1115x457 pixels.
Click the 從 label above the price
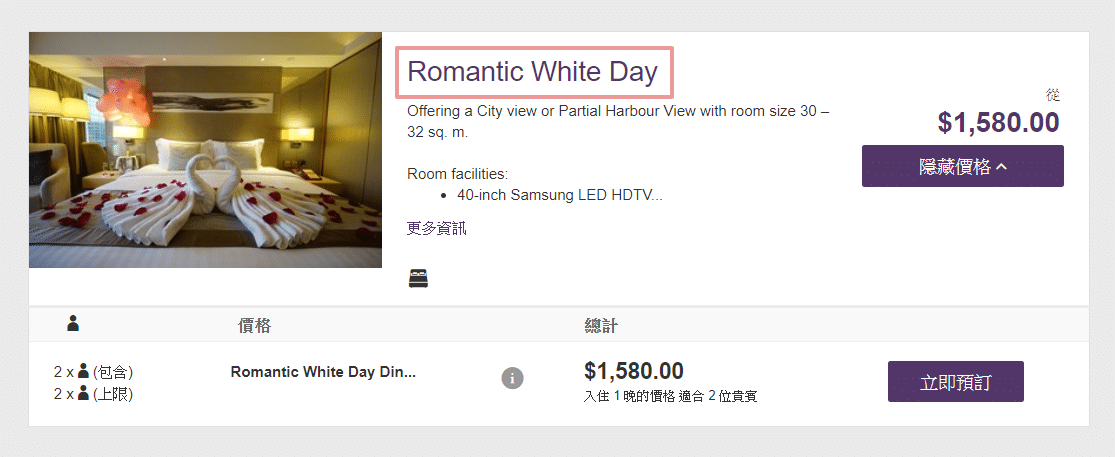pyautogui.click(x=1052, y=95)
